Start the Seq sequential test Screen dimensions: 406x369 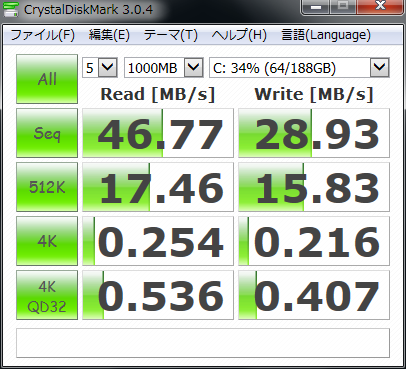(47, 133)
